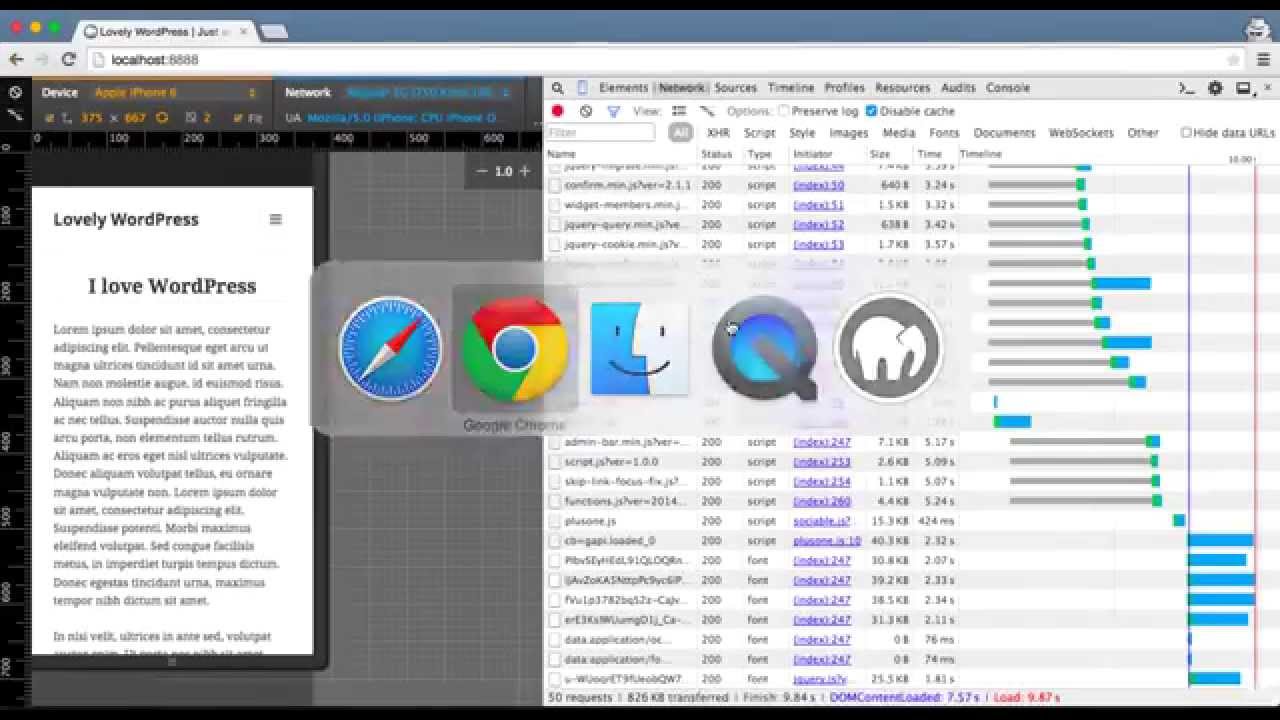Image resolution: width=1280 pixels, height=720 pixels.
Task: Click in the network Filter text field
Action: [601, 133]
